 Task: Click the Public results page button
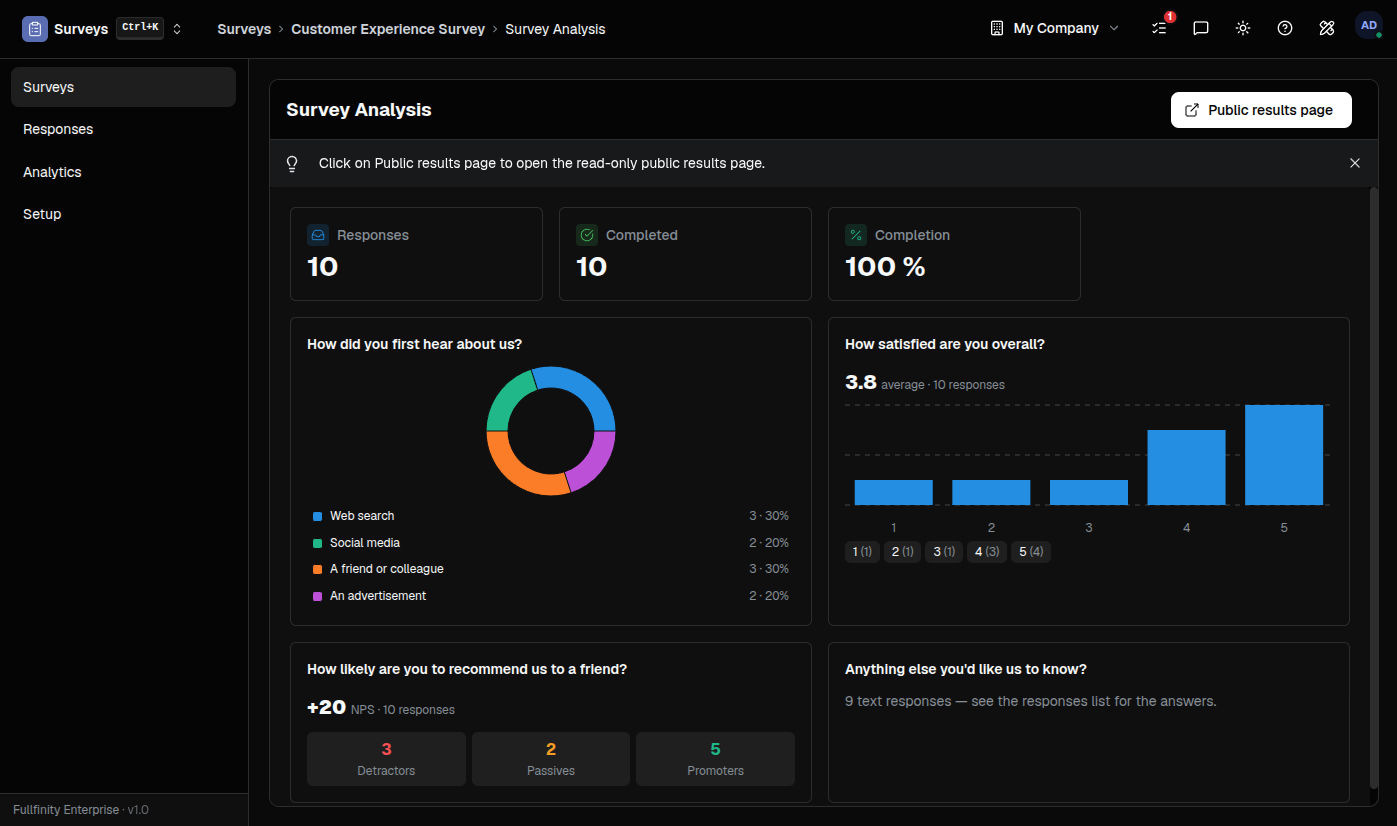pos(1261,110)
